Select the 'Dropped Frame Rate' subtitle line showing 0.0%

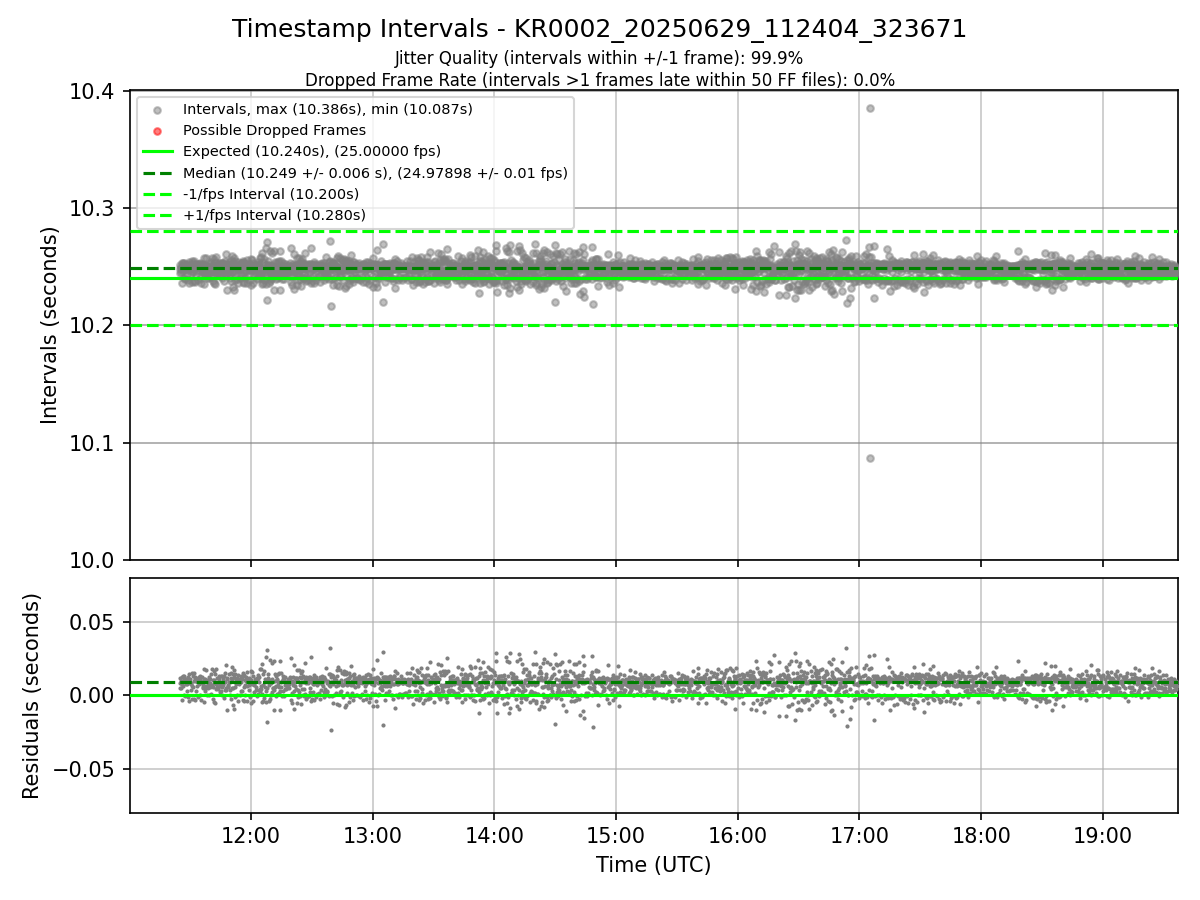[599, 79]
